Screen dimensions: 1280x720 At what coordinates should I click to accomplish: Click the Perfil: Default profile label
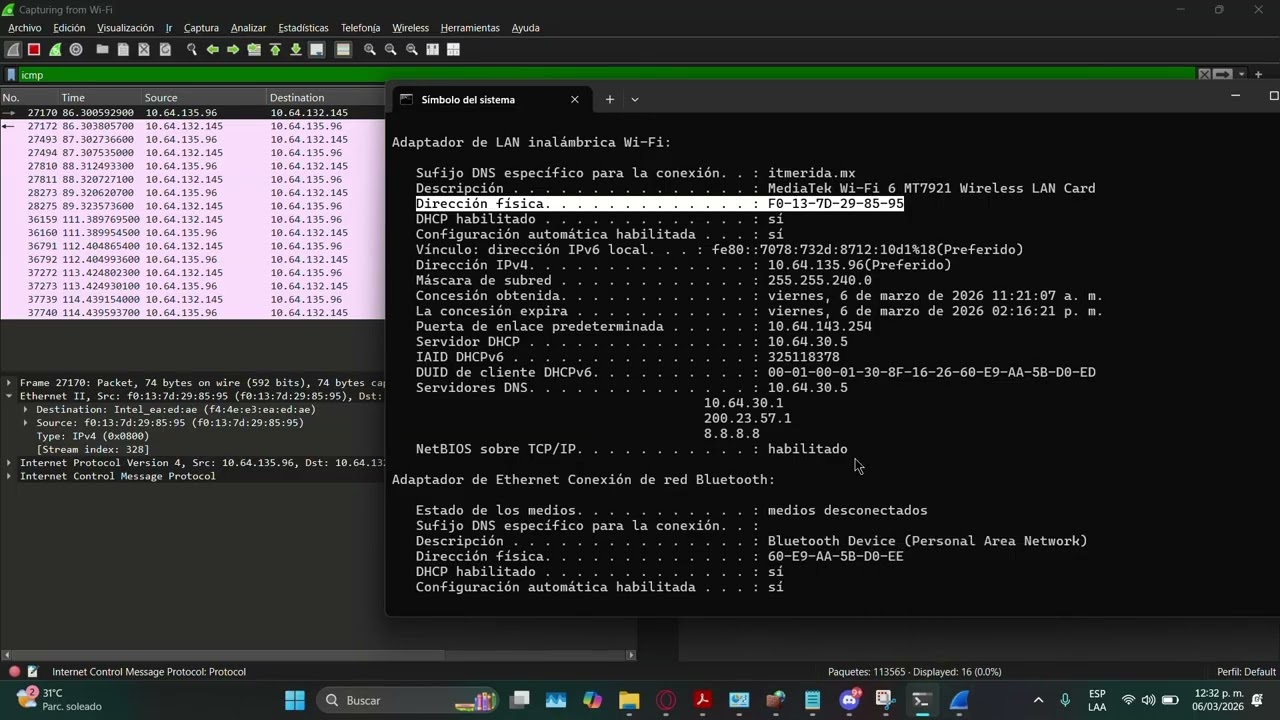click(1246, 672)
